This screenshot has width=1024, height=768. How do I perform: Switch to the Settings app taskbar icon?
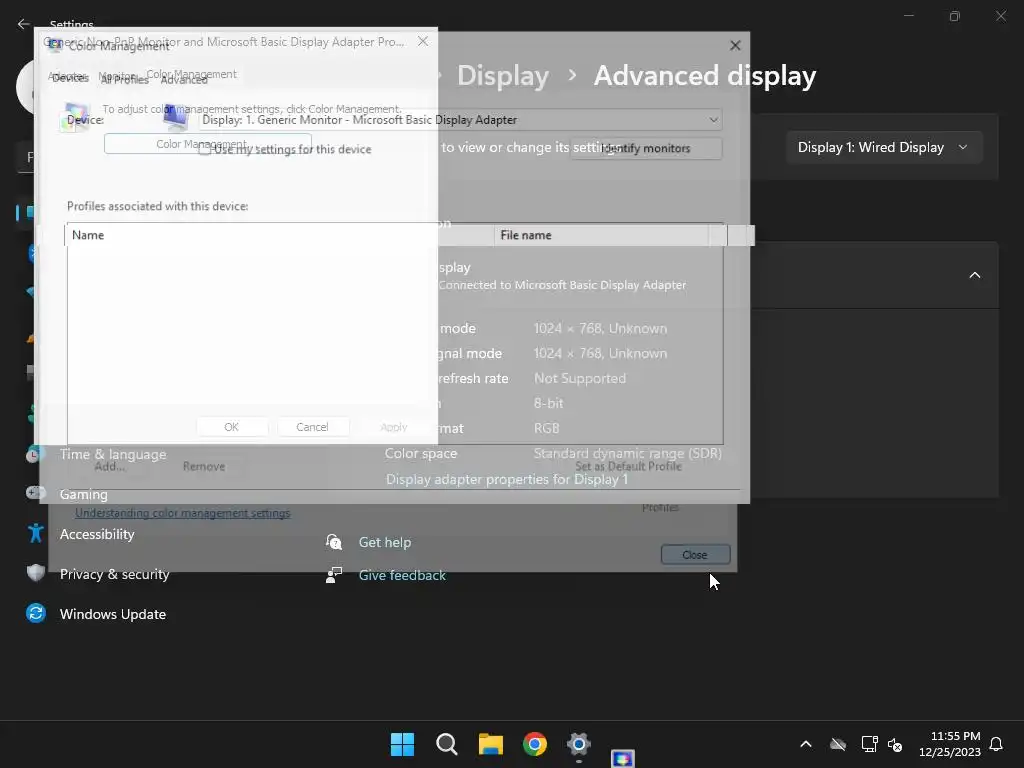coord(579,744)
